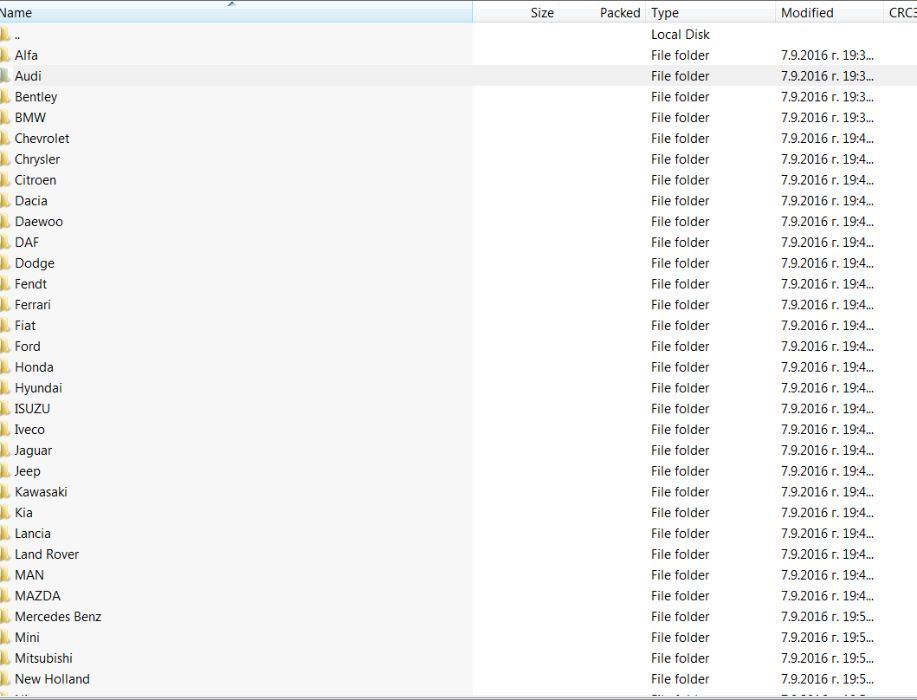Click the 'New Holland' folder name
The width and height of the screenshot is (917, 700).
click(x=52, y=679)
